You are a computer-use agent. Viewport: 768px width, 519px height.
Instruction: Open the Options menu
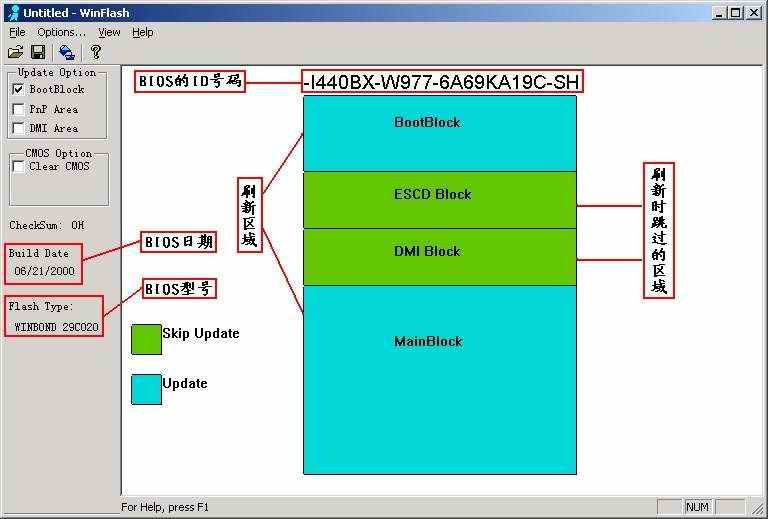61,32
